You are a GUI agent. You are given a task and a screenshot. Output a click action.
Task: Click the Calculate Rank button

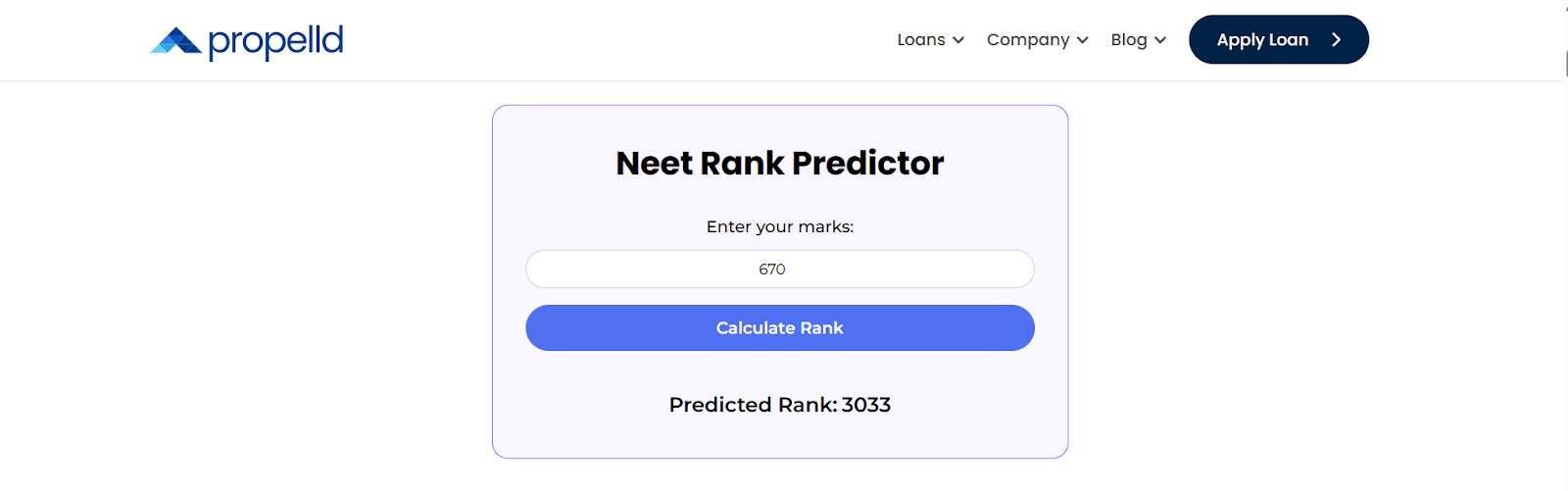[780, 328]
